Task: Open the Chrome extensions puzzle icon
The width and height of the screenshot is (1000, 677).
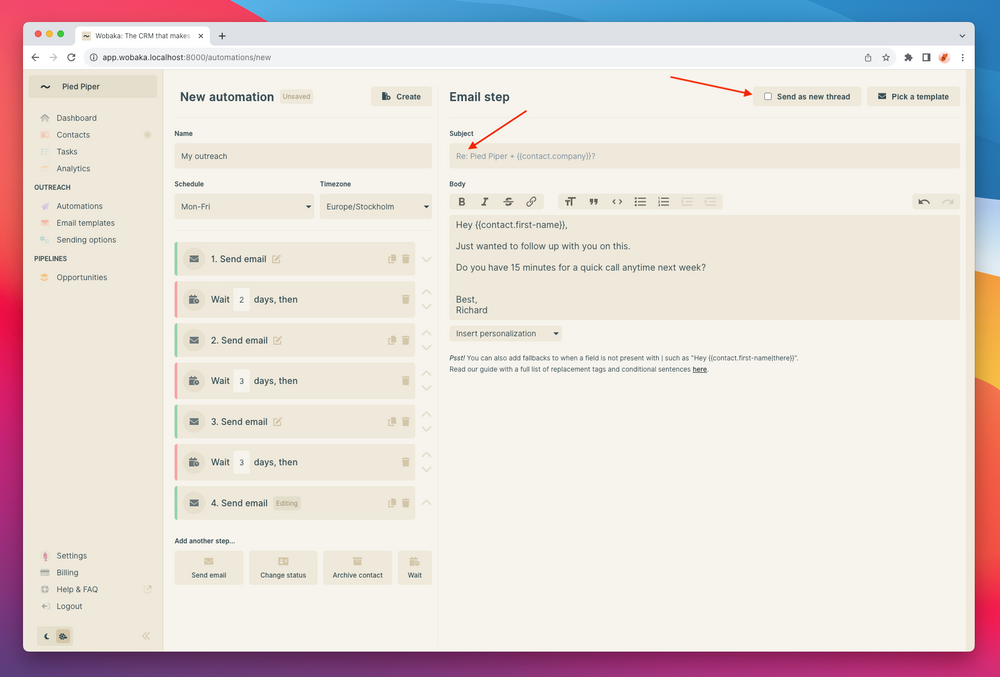Action: (x=908, y=57)
